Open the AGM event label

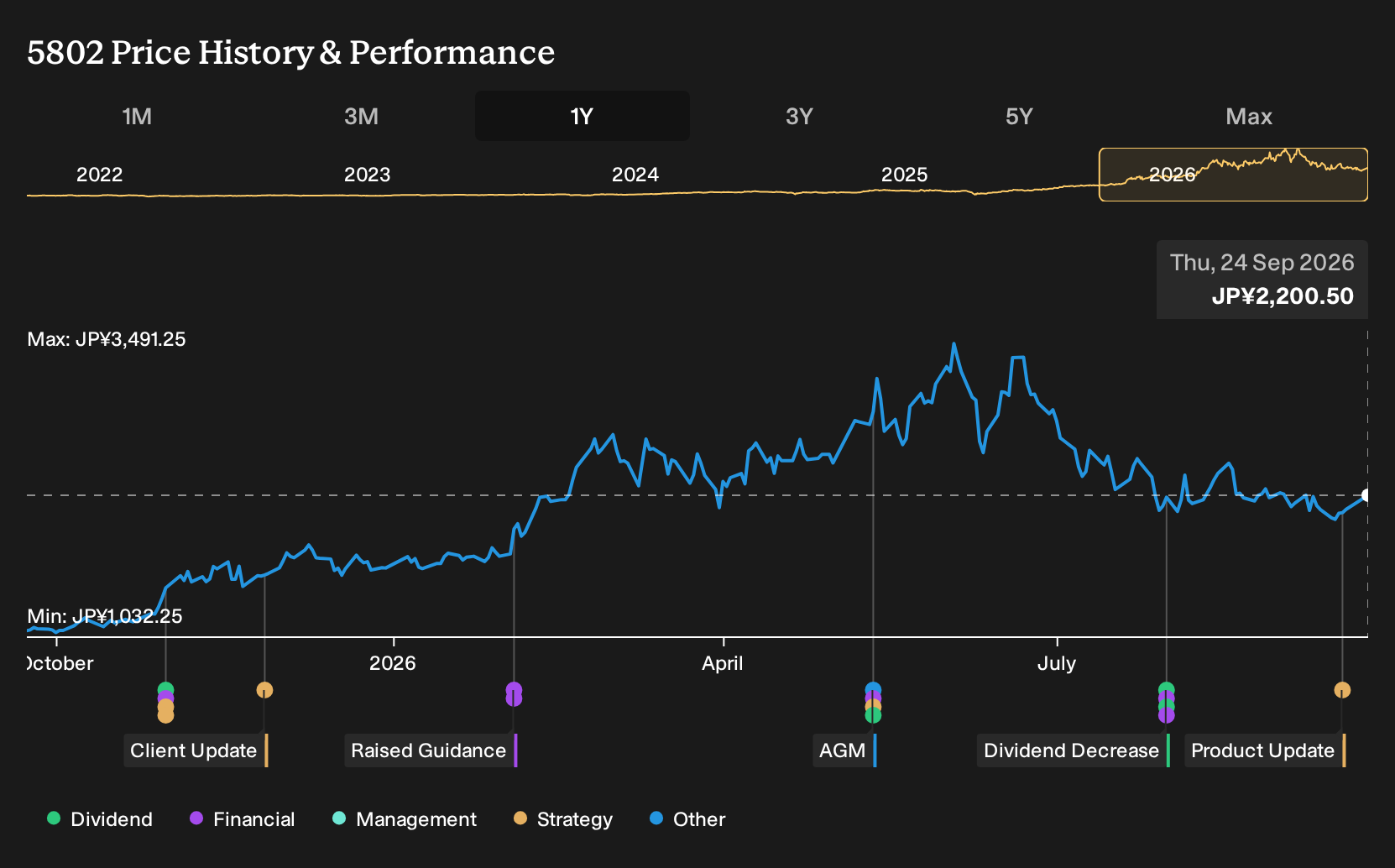844,750
